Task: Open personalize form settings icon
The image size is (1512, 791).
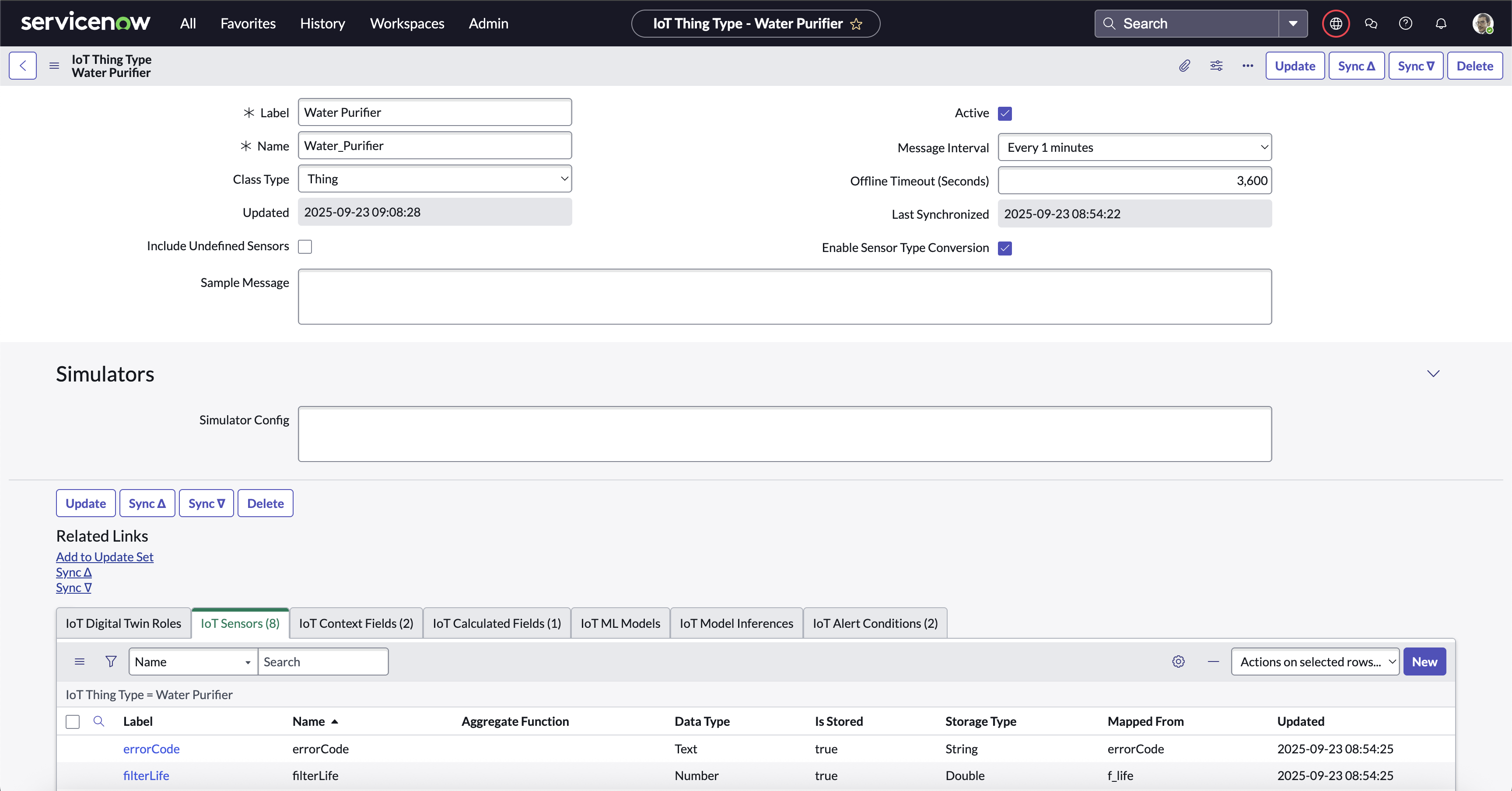Action: click(1216, 66)
